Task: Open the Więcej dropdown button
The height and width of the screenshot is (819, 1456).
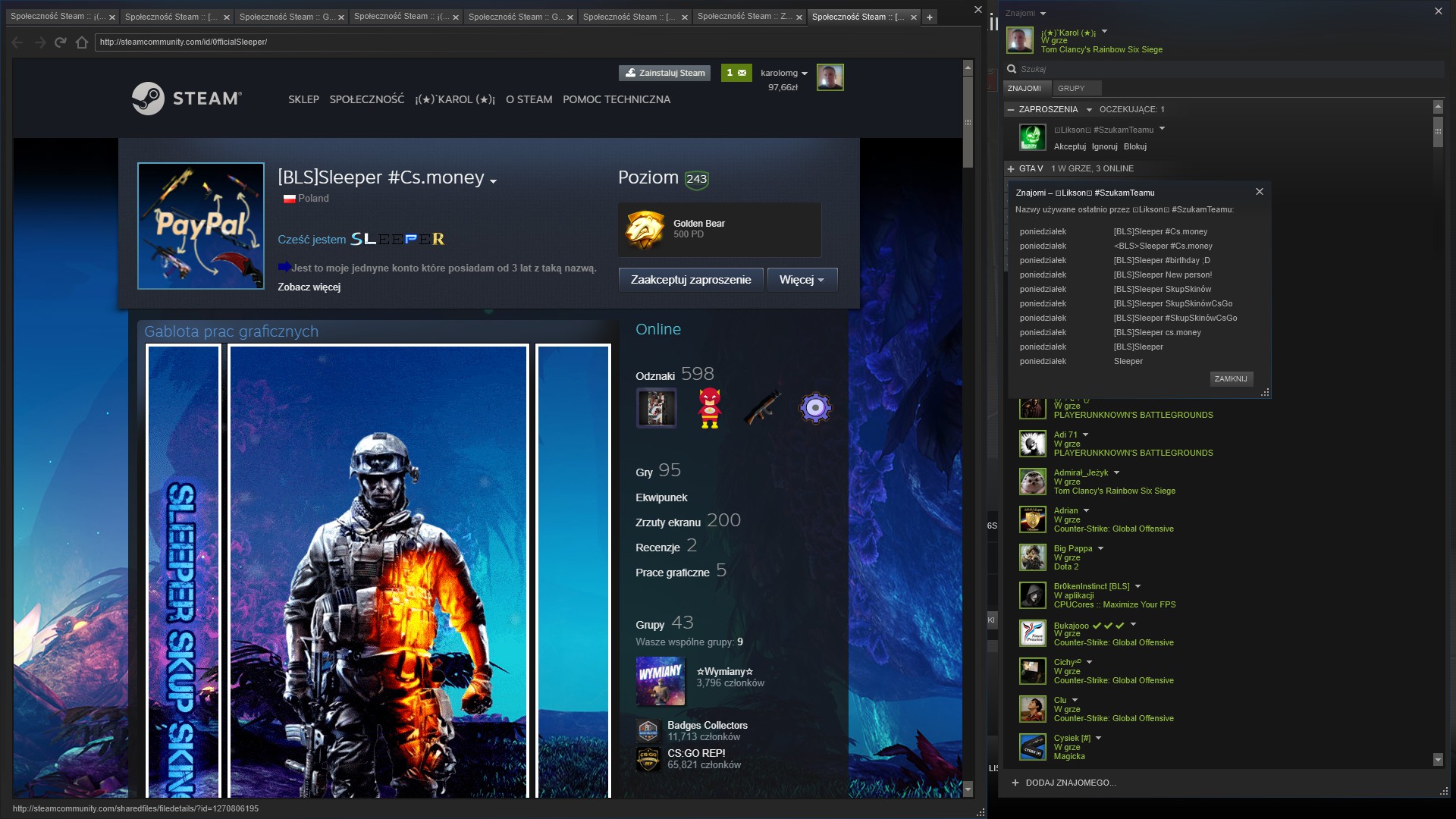Action: click(802, 280)
